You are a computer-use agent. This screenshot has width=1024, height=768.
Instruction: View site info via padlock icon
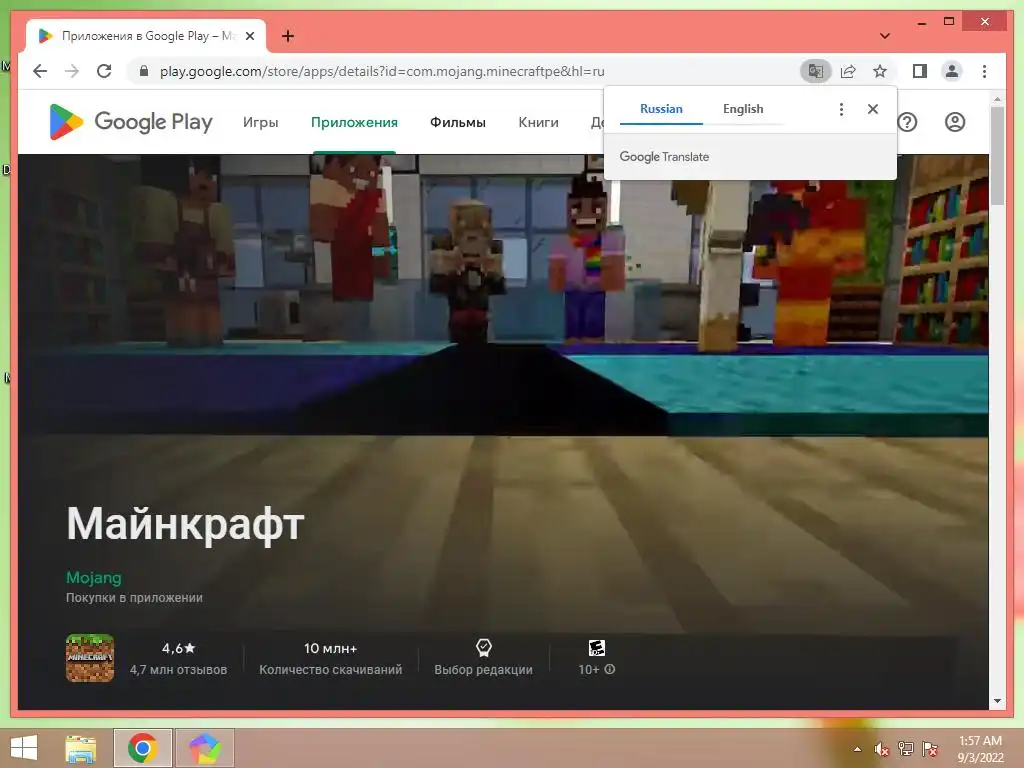point(144,71)
